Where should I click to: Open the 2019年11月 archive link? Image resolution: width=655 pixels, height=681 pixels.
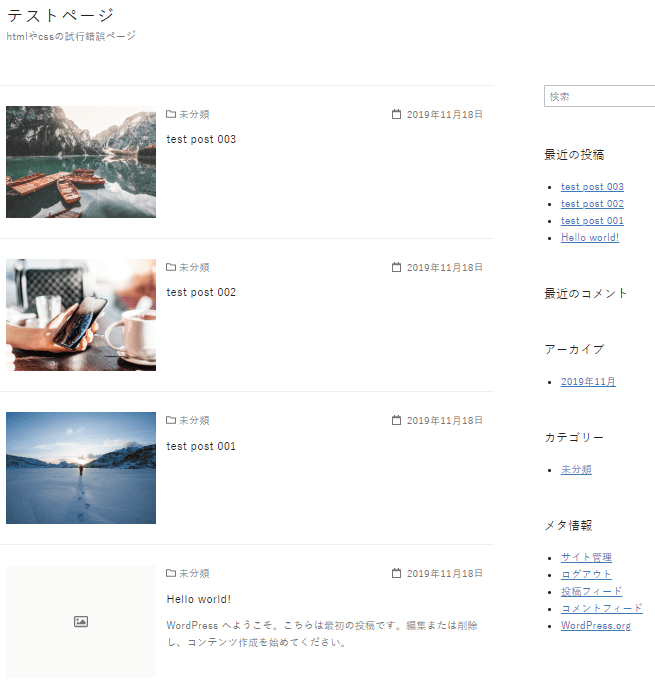(588, 382)
